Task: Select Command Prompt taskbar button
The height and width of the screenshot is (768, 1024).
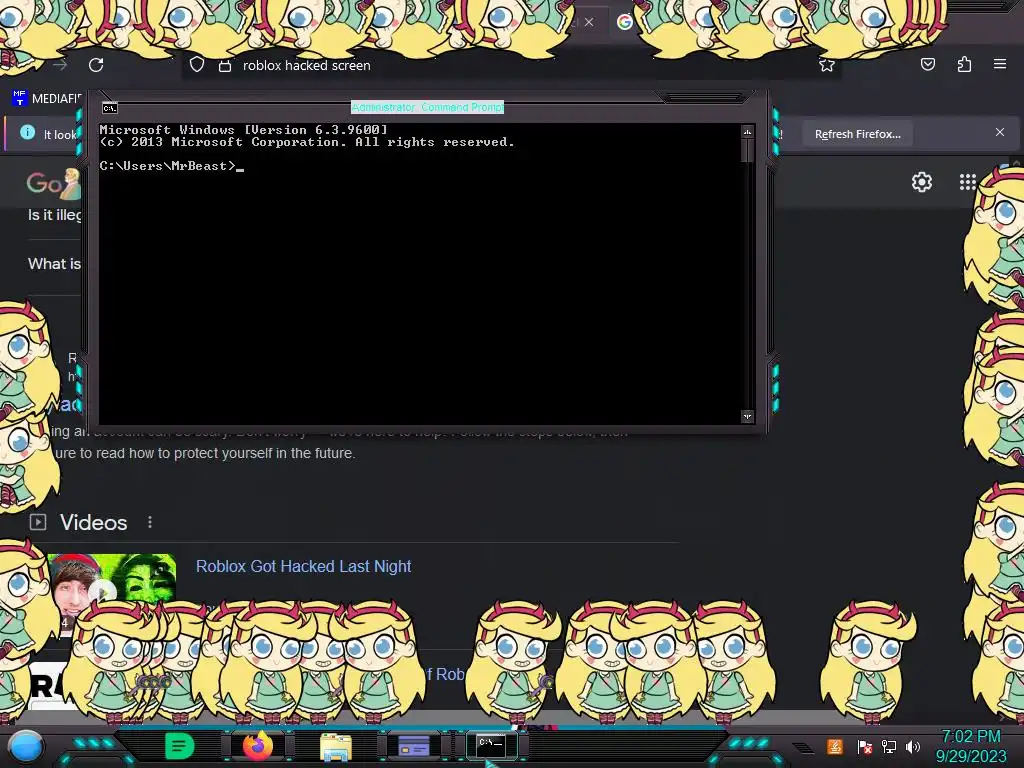Action: 491,745
